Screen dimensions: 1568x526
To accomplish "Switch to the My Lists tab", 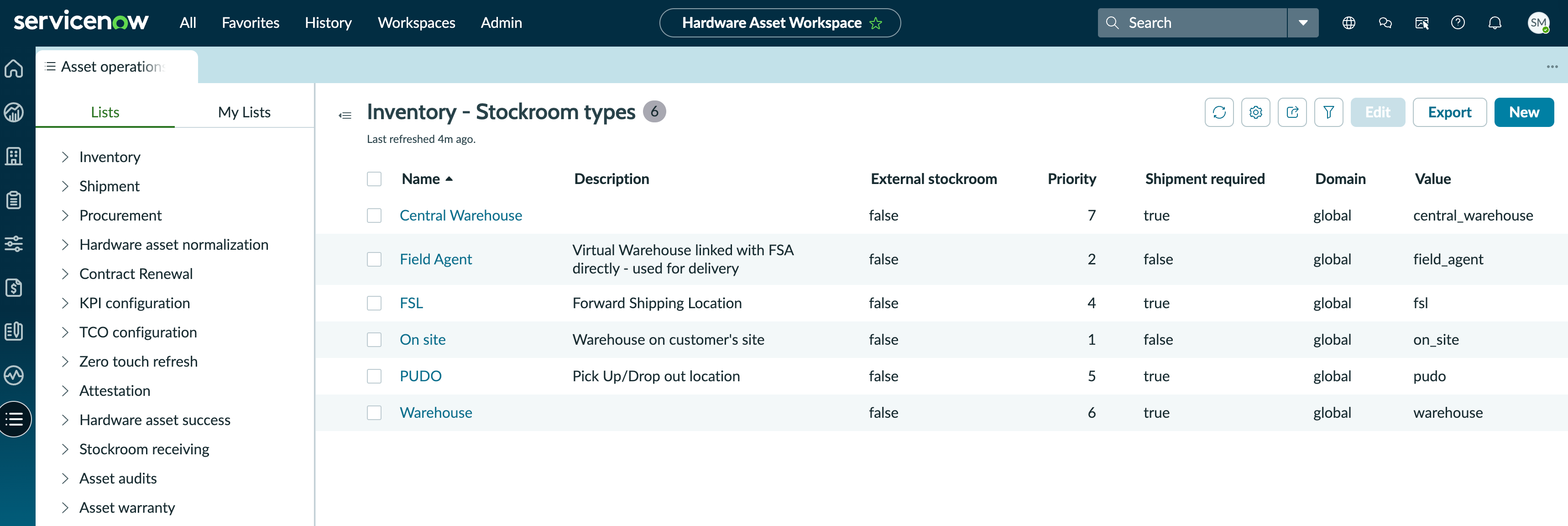I will (244, 112).
